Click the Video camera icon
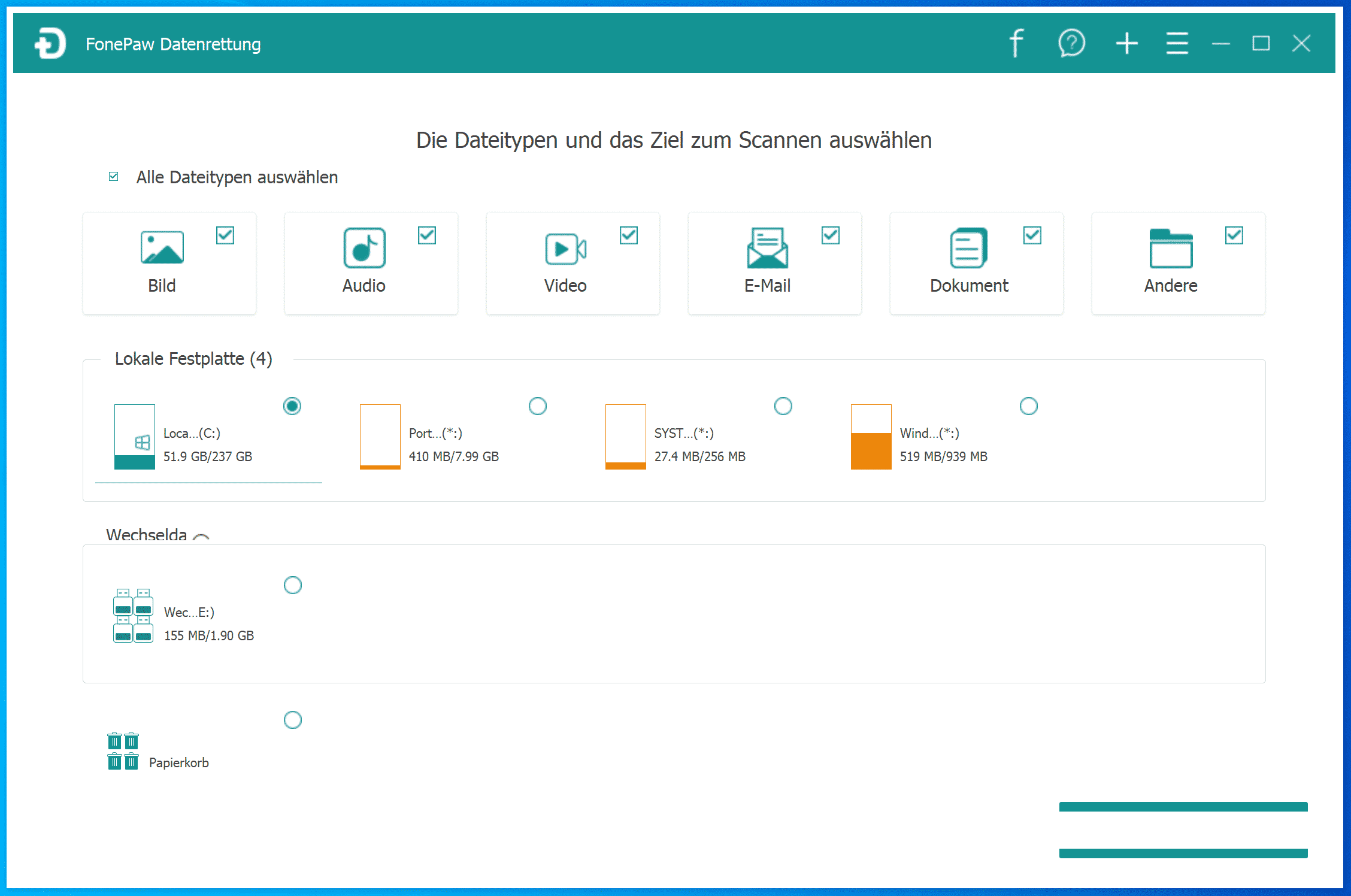Image resolution: width=1351 pixels, height=896 pixels. 566,249
